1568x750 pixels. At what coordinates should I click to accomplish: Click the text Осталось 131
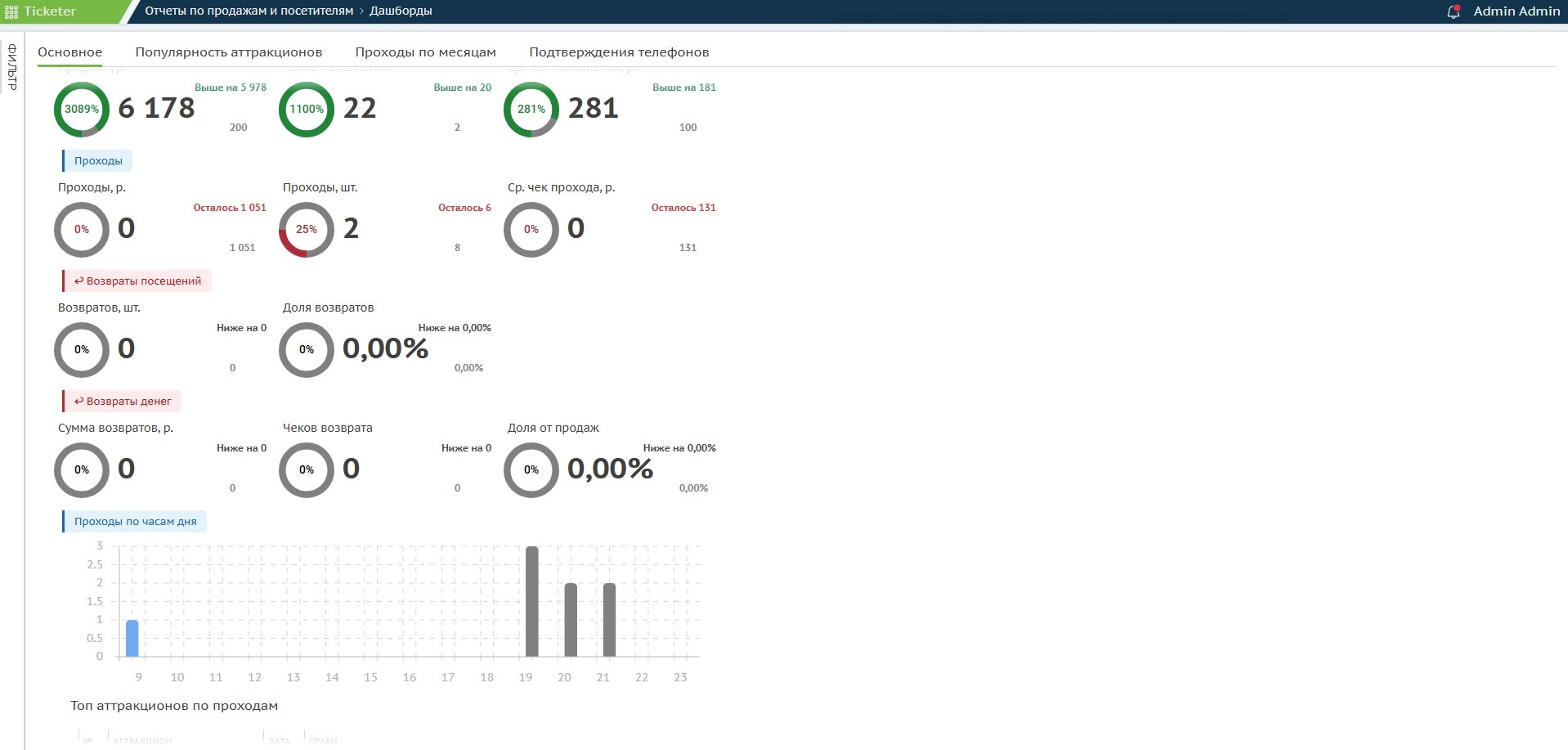pyautogui.click(x=683, y=208)
